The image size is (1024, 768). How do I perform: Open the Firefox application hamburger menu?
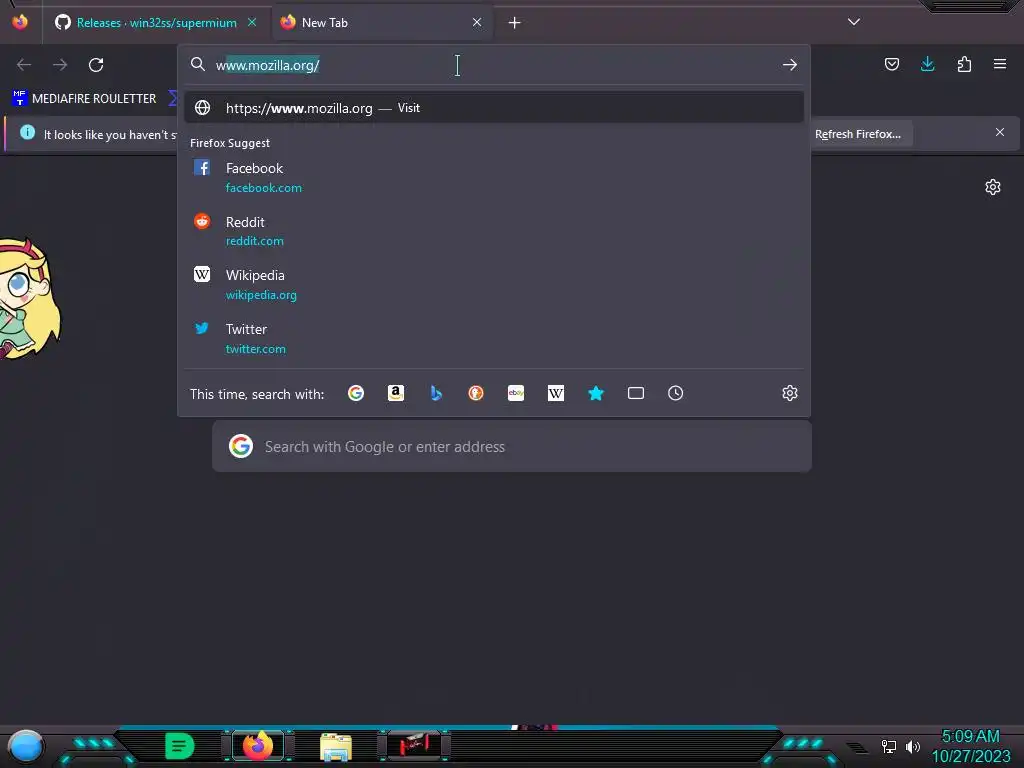point(1000,64)
